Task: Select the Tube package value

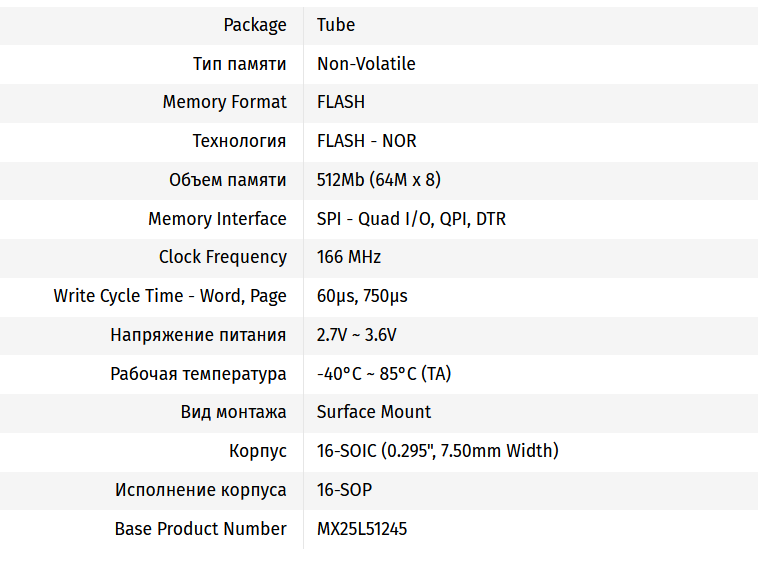Action: coord(335,25)
